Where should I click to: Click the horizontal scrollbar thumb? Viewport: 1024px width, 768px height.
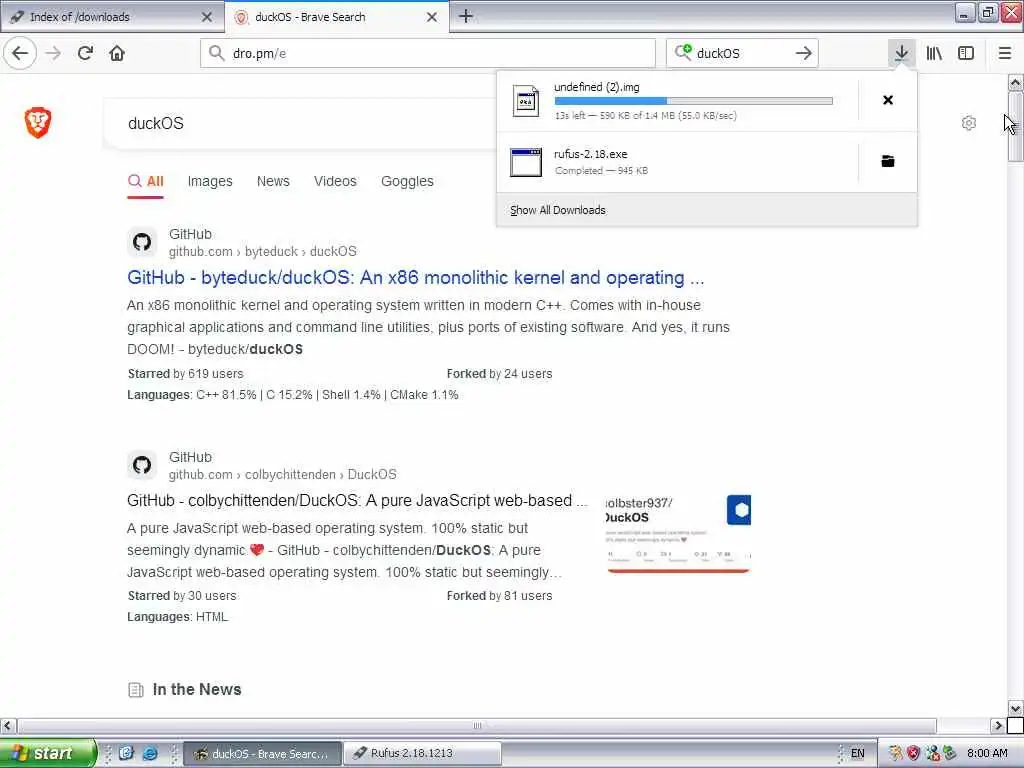(477, 726)
